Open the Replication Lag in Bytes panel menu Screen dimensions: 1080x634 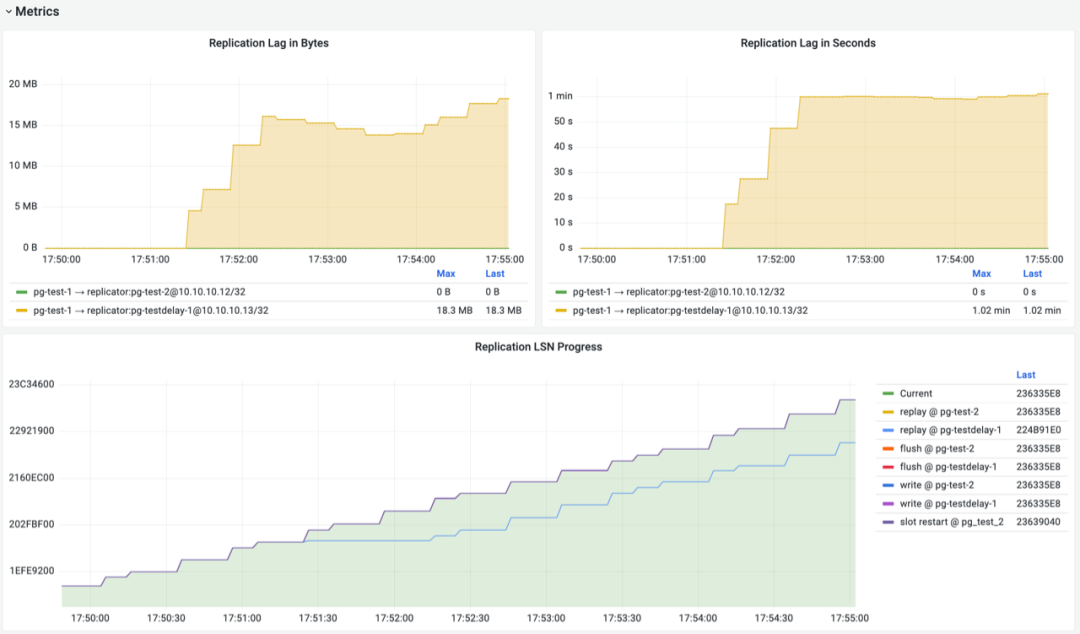coord(268,43)
